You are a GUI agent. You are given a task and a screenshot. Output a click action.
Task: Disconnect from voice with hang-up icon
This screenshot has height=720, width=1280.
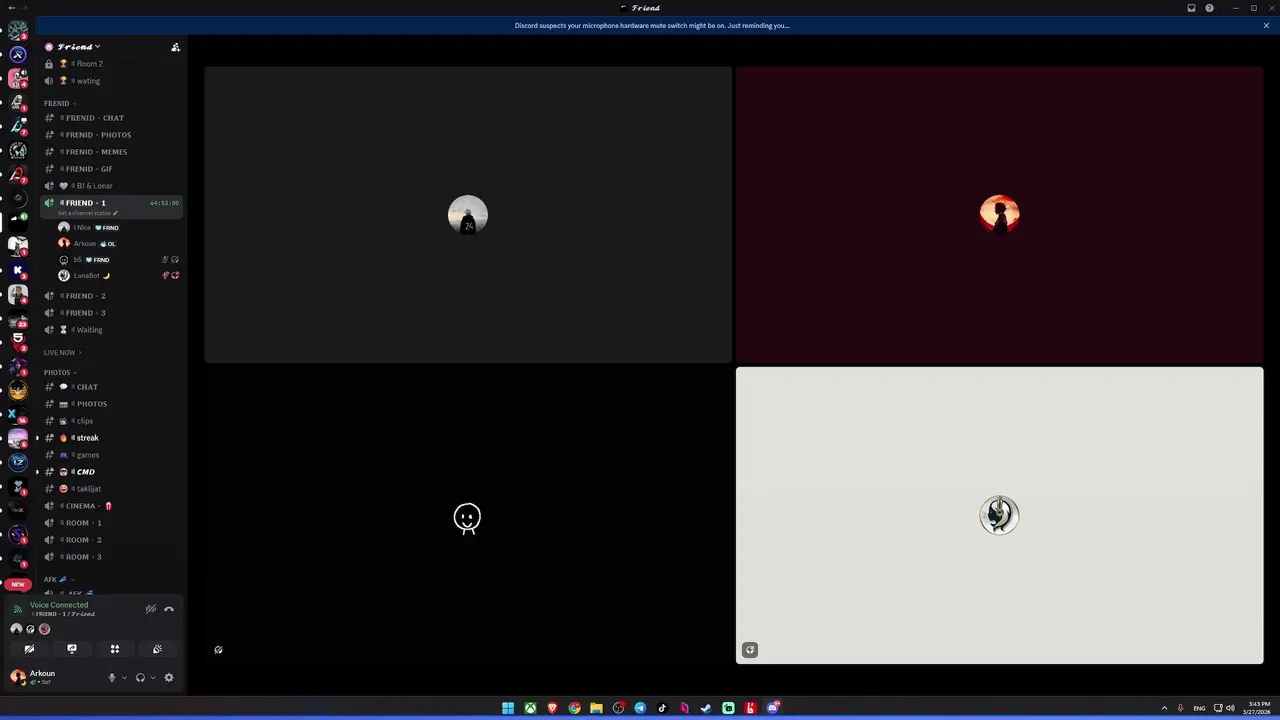169,609
